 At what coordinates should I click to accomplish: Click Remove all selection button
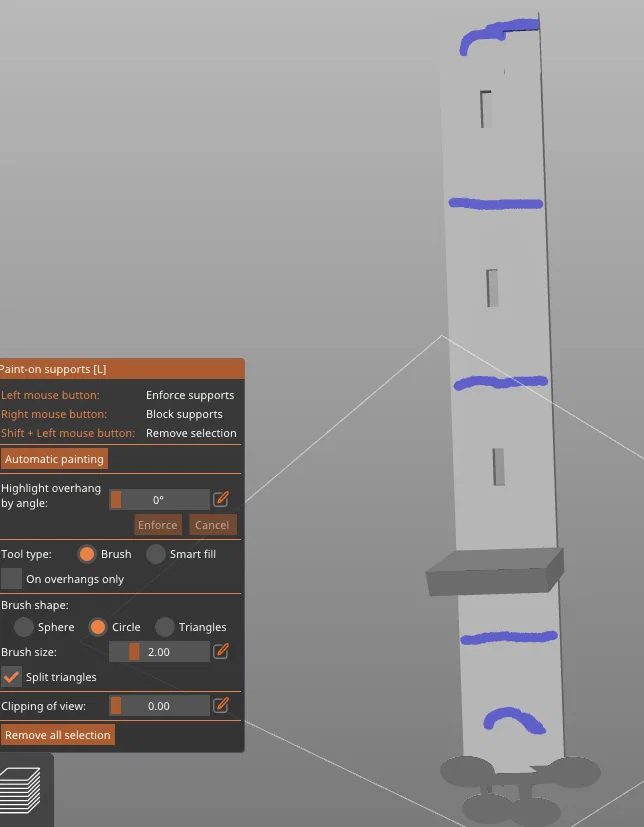point(57,735)
